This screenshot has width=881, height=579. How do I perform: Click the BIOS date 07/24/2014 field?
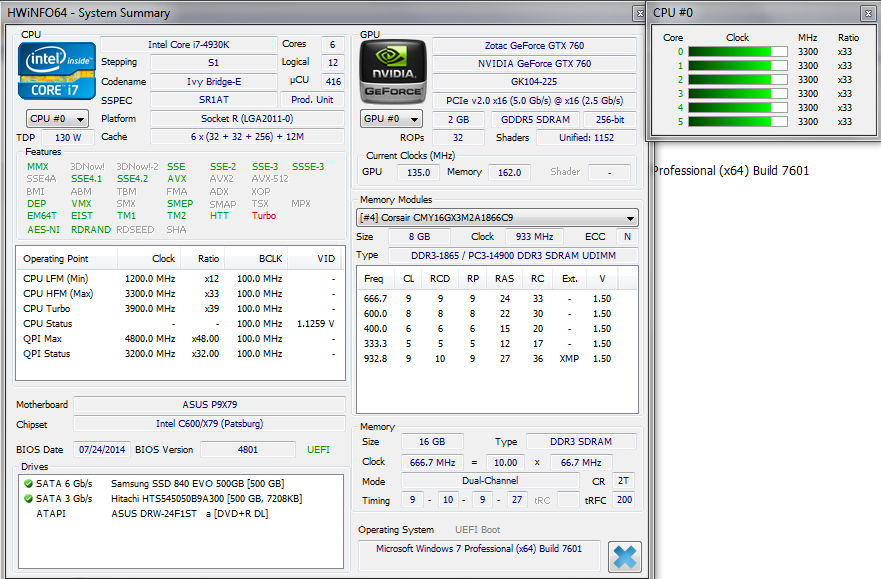point(102,450)
